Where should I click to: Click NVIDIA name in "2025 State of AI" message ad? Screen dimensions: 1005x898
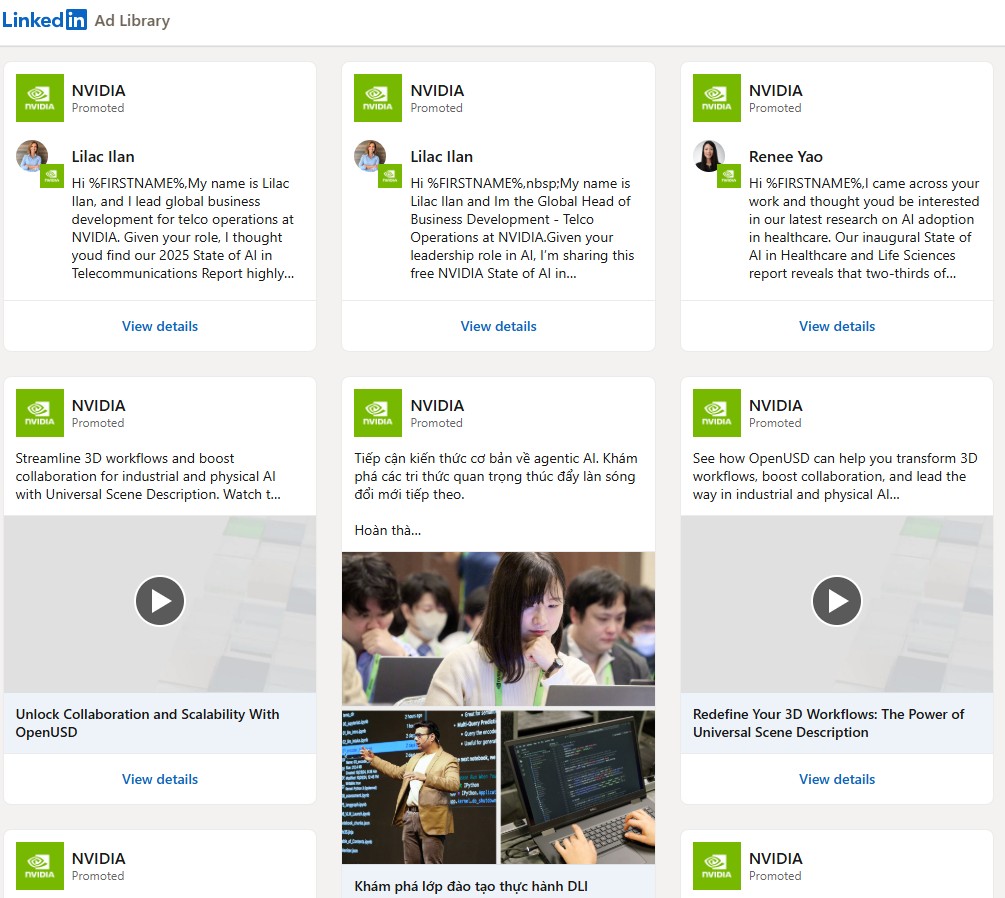coord(99,90)
